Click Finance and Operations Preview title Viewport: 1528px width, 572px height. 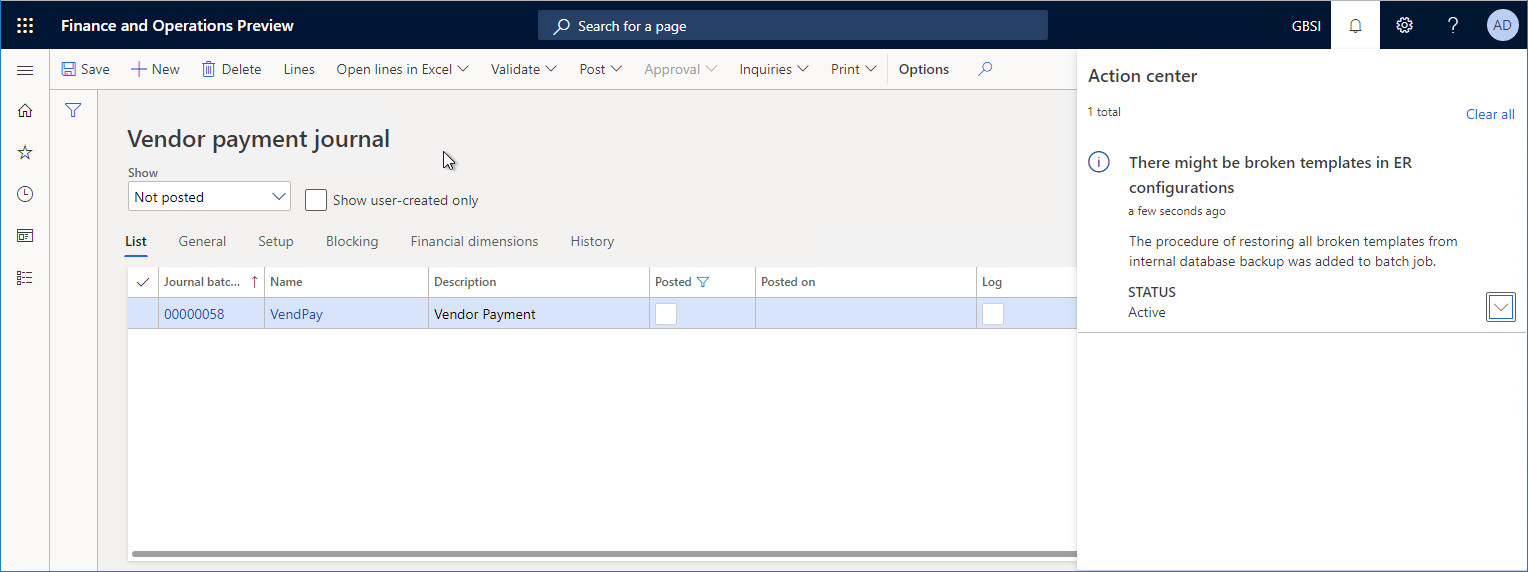[x=178, y=26]
